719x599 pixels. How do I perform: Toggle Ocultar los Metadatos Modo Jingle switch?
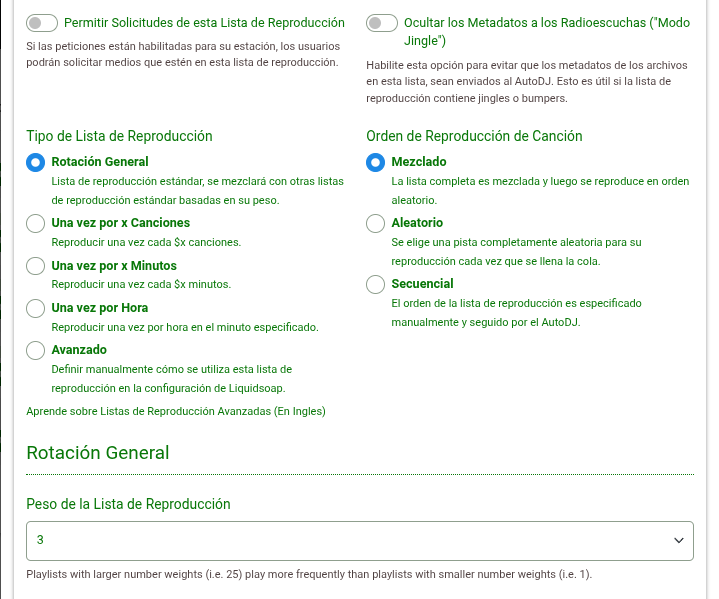pos(381,22)
